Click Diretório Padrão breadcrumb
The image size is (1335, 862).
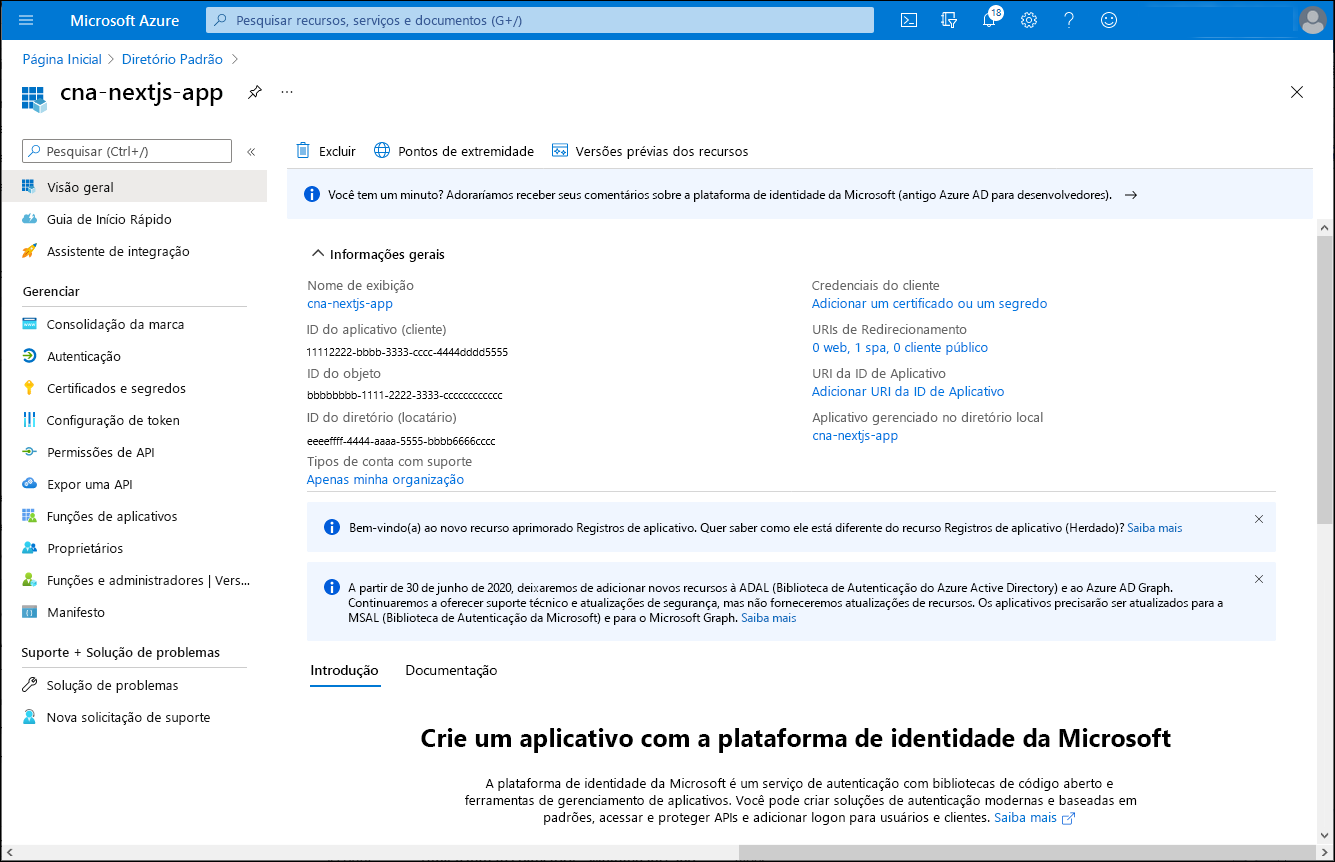pos(172,59)
